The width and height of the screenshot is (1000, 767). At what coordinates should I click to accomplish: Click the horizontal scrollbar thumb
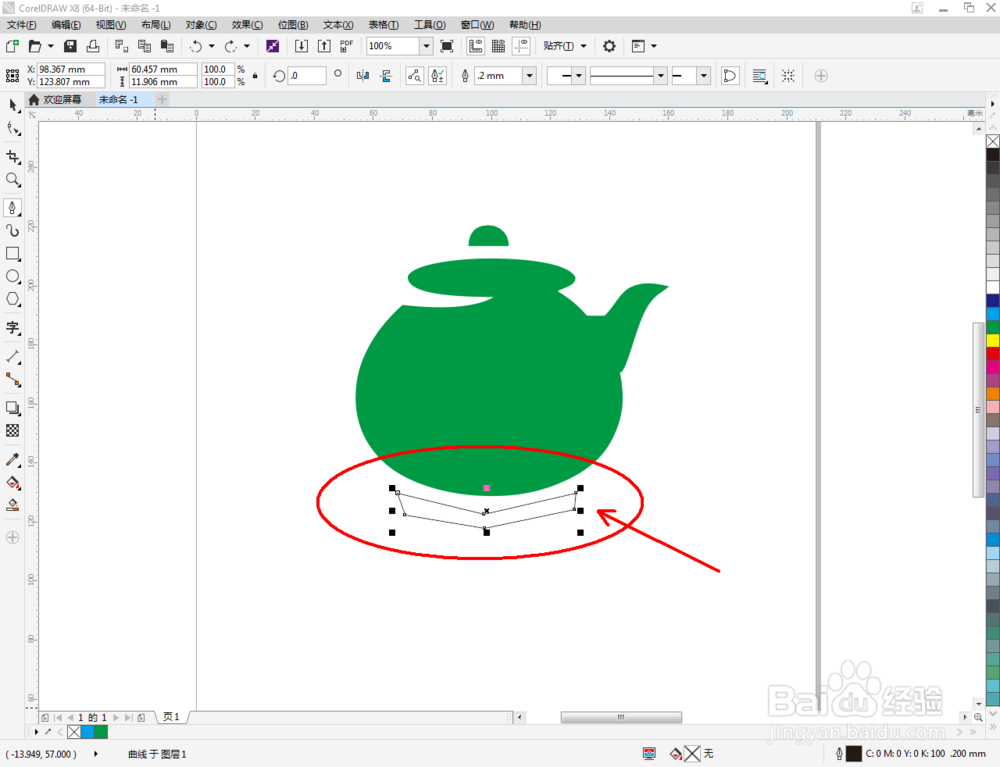point(621,717)
